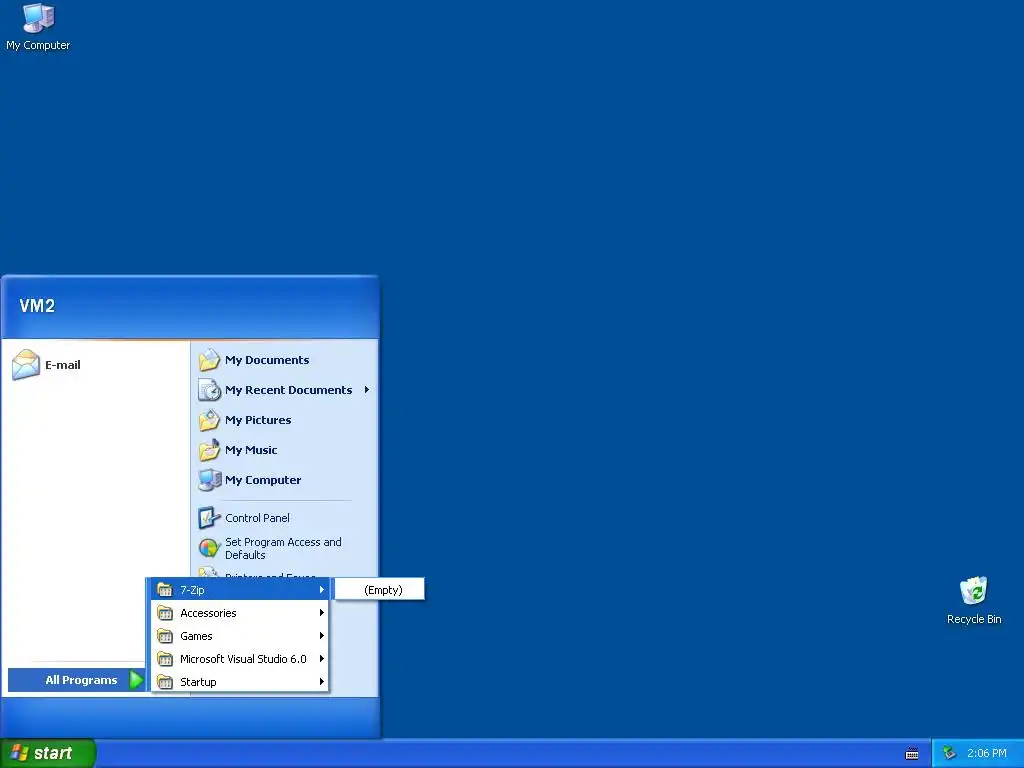Open Microsoft Visual Studio 6.0 menu item

(240, 658)
